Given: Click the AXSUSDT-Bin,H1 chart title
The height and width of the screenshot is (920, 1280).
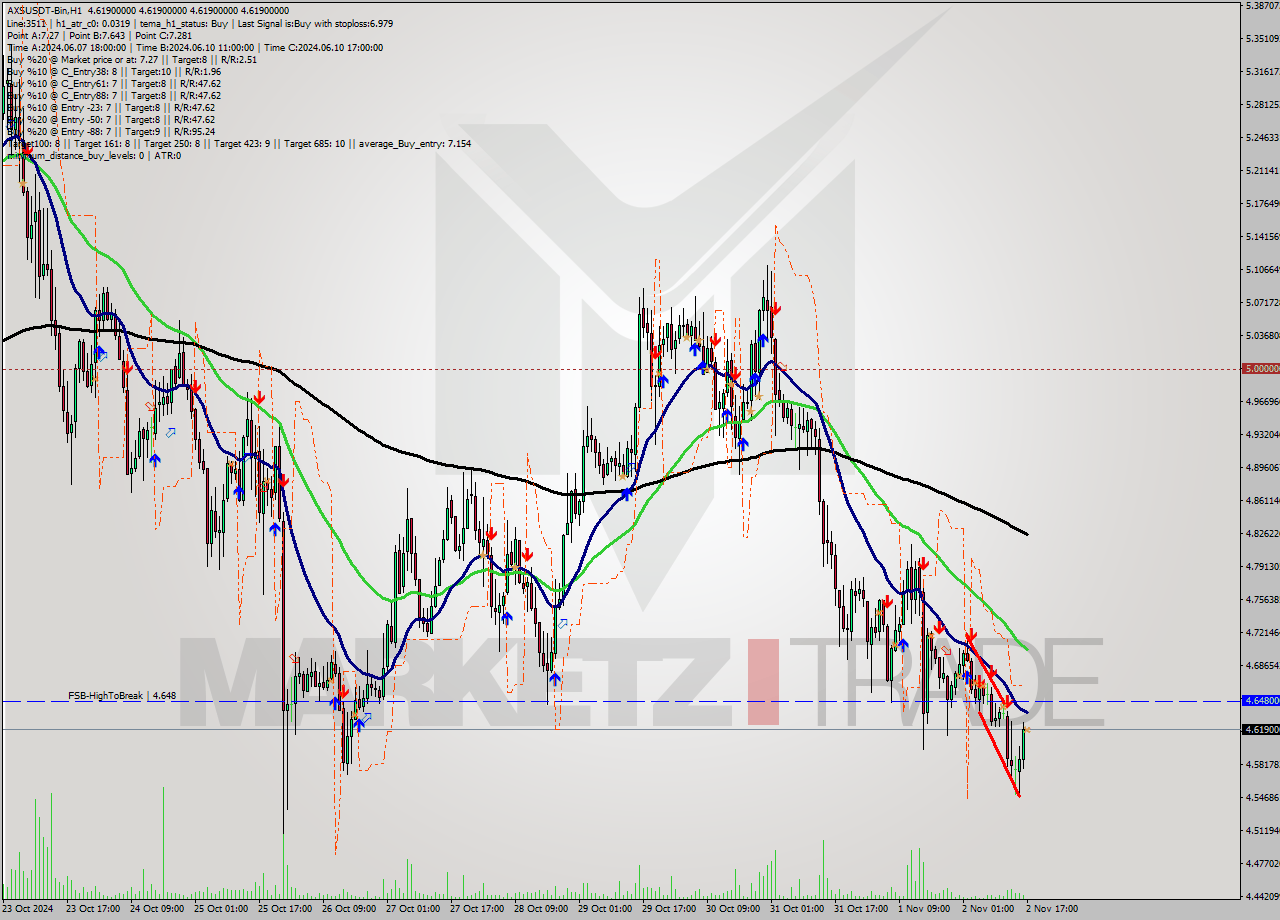Looking at the screenshot, I should 45,10.
